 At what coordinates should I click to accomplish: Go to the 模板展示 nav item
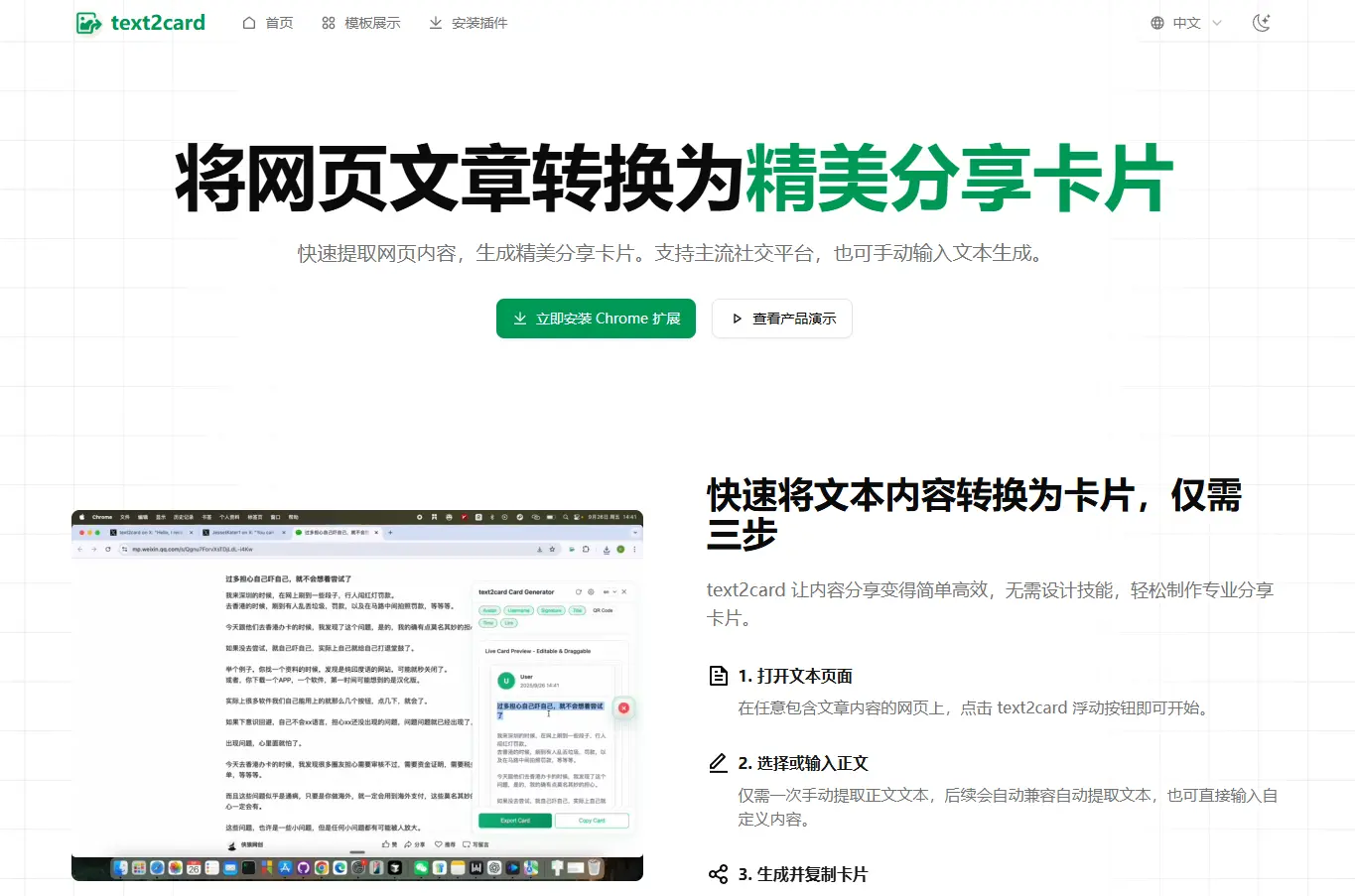pos(372,23)
